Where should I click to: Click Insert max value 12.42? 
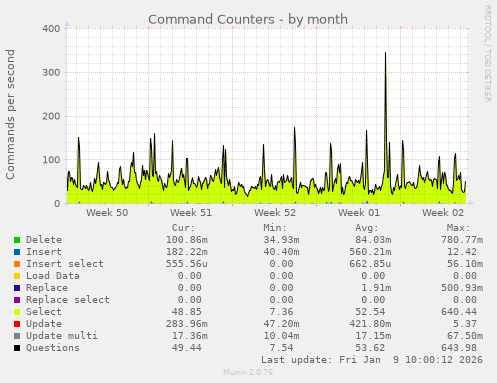click(x=462, y=252)
